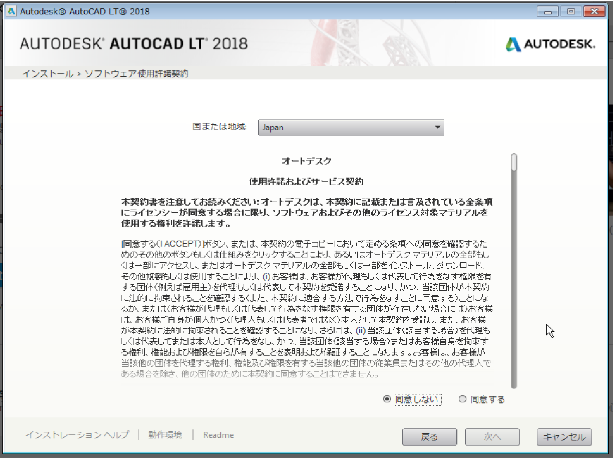This screenshot has height=458, width=613.
Task: Open the 動作環境 system requirements link
Action: pyautogui.click(x=165, y=435)
